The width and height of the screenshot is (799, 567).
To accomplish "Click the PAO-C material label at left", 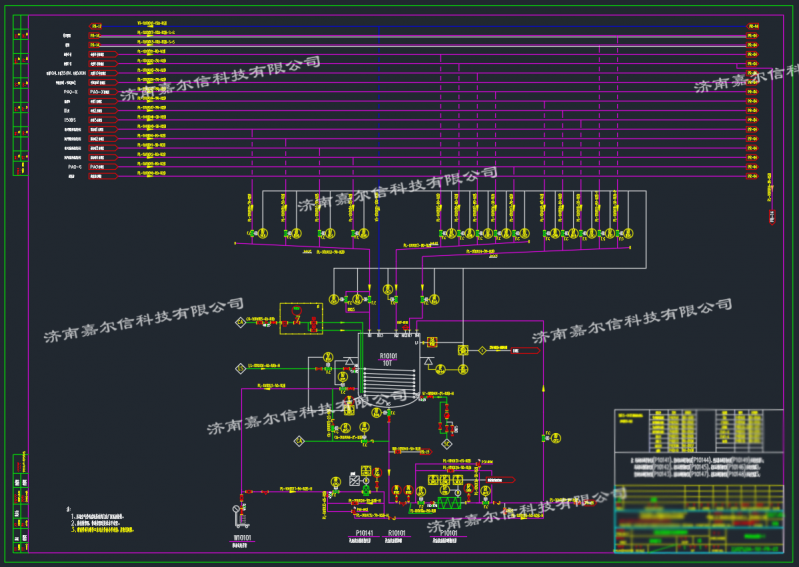I will coord(75,167).
